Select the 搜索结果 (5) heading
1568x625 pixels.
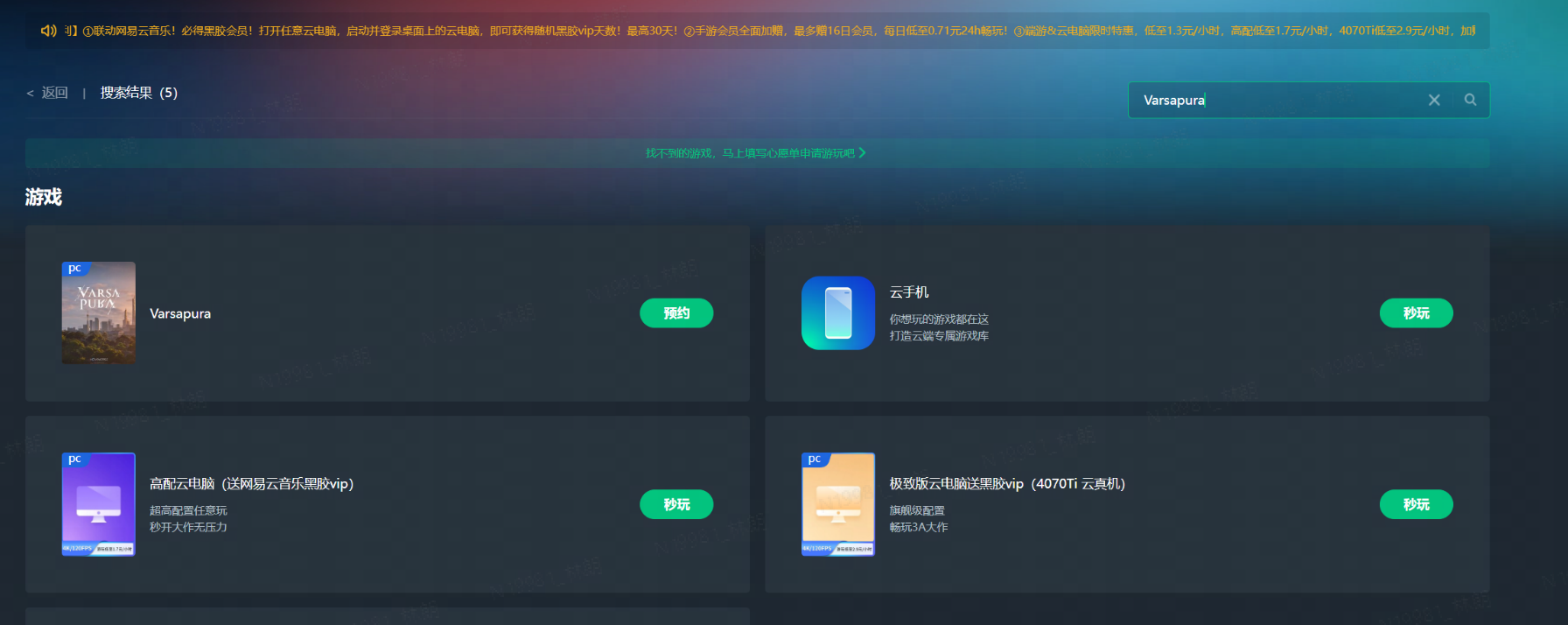pyautogui.click(x=138, y=93)
